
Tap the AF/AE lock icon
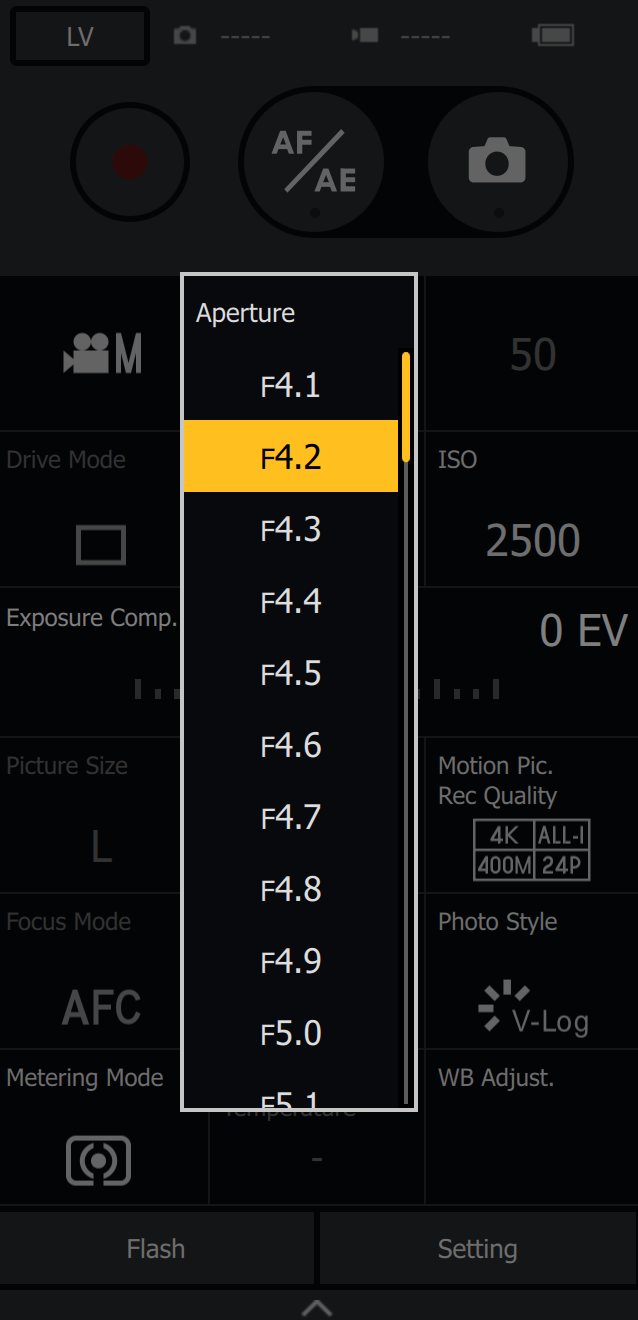(x=313, y=162)
